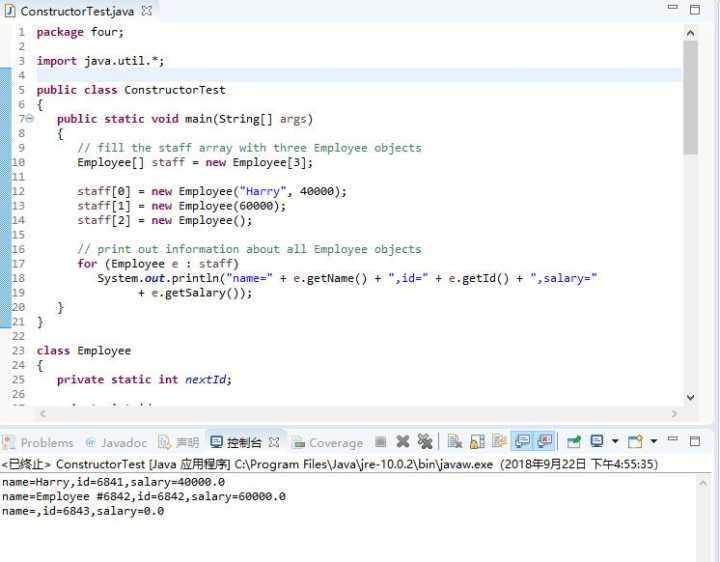Image resolution: width=720 pixels, height=562 pixels.
Task: Maximize the editor area
Action: (695, 9)
